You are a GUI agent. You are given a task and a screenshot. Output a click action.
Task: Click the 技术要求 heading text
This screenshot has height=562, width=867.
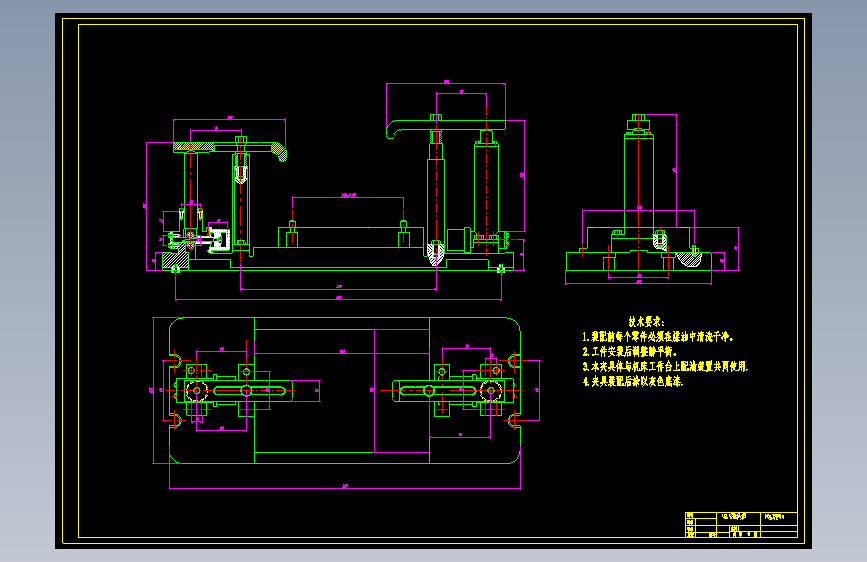646,322
